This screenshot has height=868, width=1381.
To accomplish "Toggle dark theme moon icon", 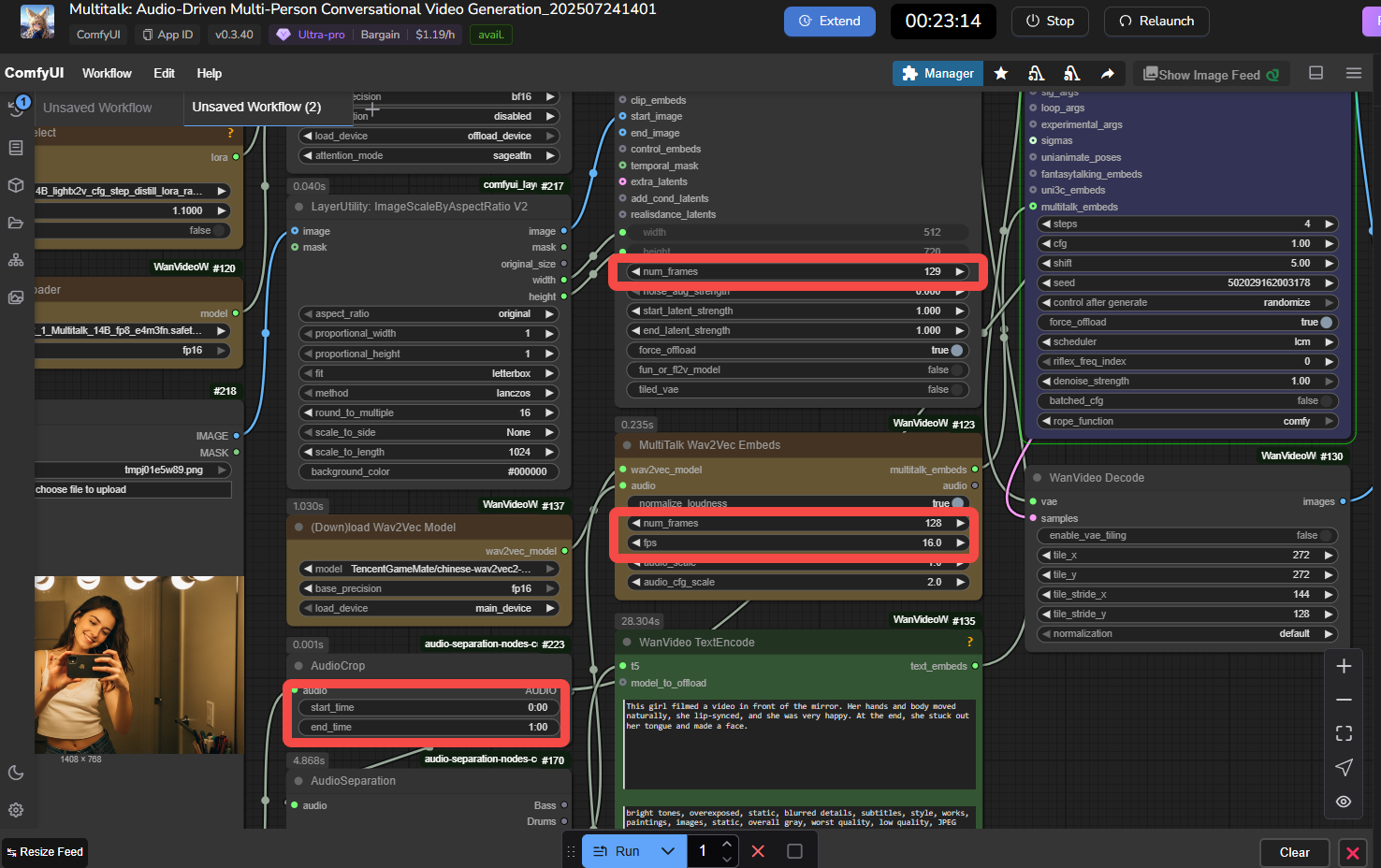I will pos(16,773).
